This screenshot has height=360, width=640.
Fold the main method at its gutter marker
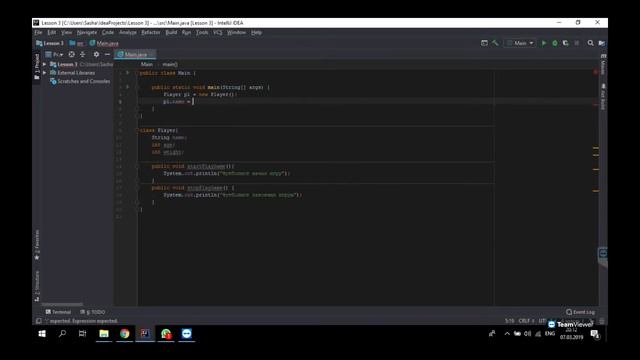(138, 87)
